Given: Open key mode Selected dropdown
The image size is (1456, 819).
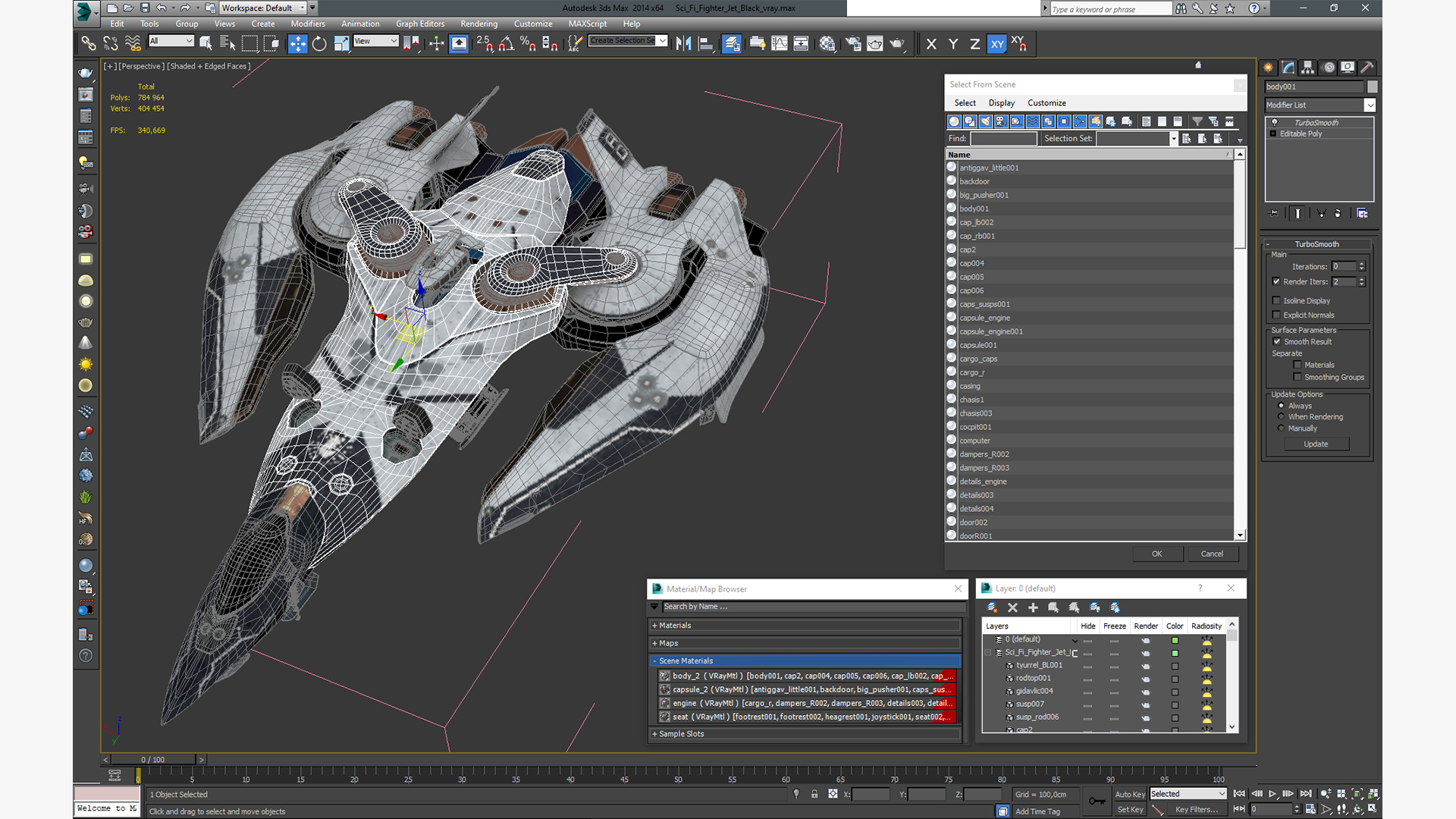Looking at the screenshot, I should pos(1188,794).
